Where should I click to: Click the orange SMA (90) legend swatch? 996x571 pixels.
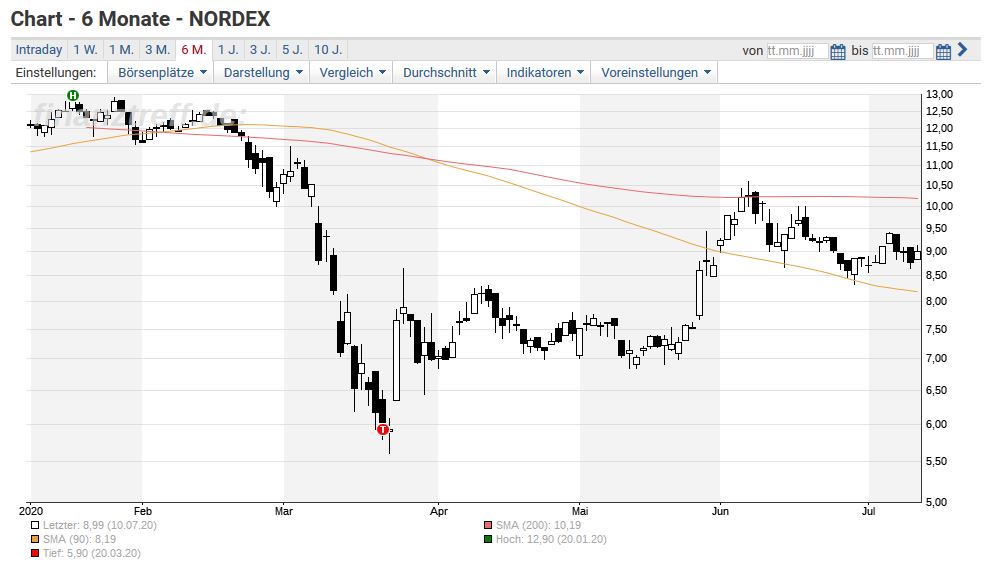pyautogui.click(x=35, y=540)
